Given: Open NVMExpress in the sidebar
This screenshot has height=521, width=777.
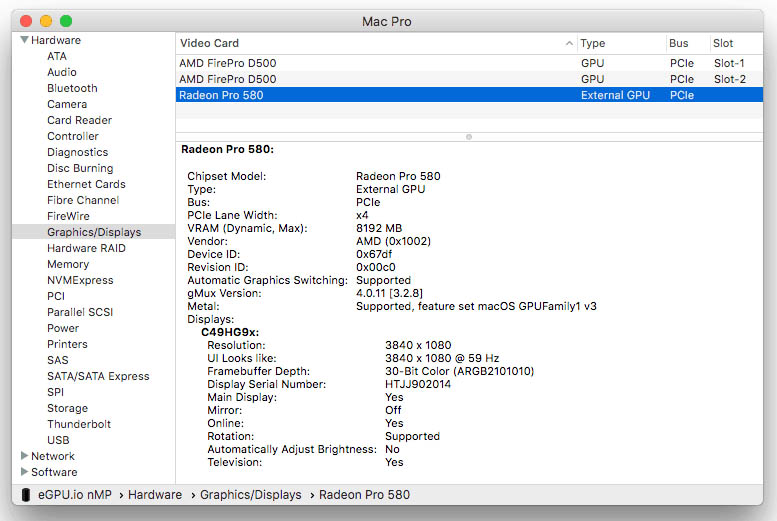Looking at the screenshot, I should 80,280.
